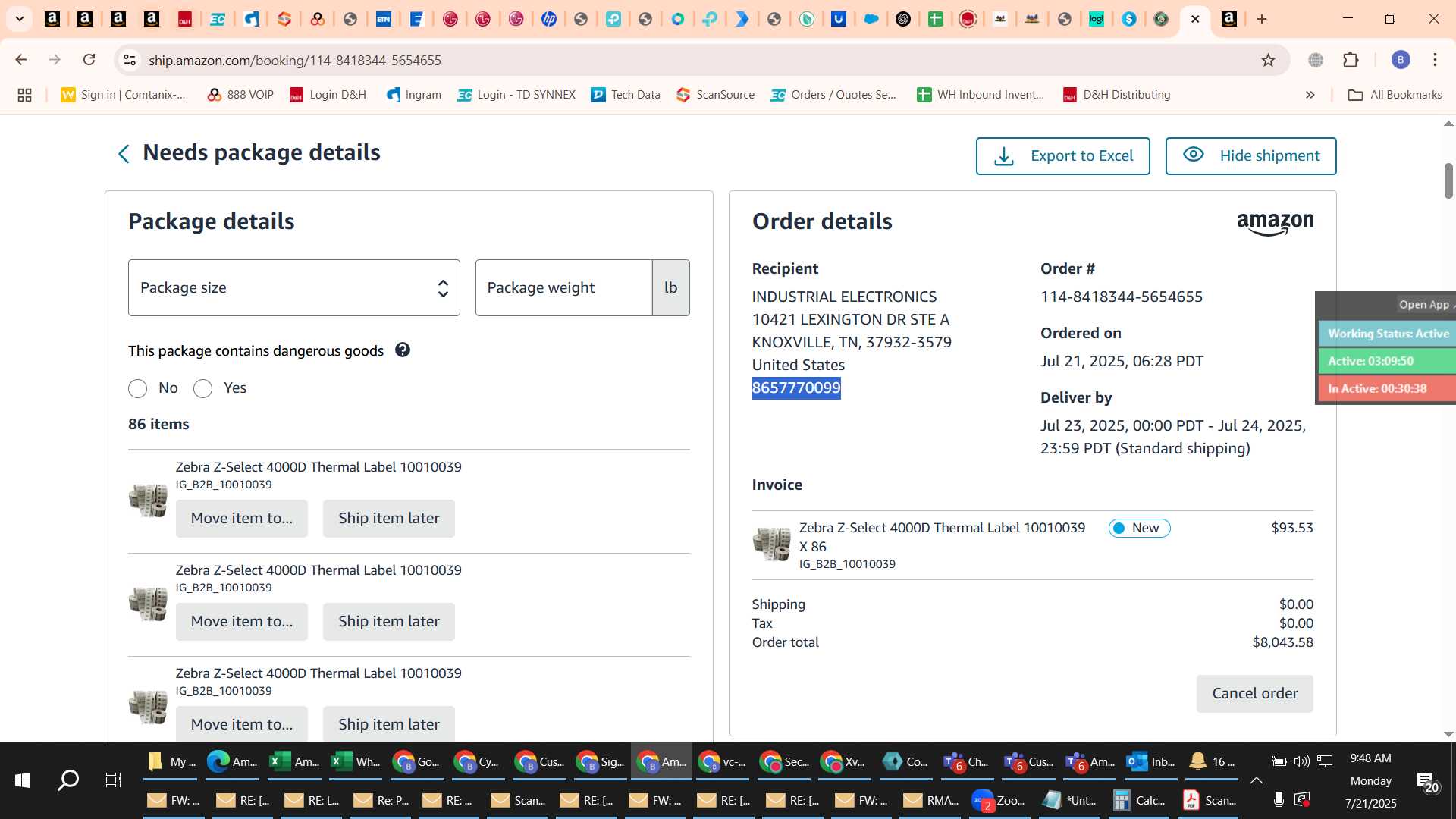Click the browser back navigation arrow

coord(21,60)
